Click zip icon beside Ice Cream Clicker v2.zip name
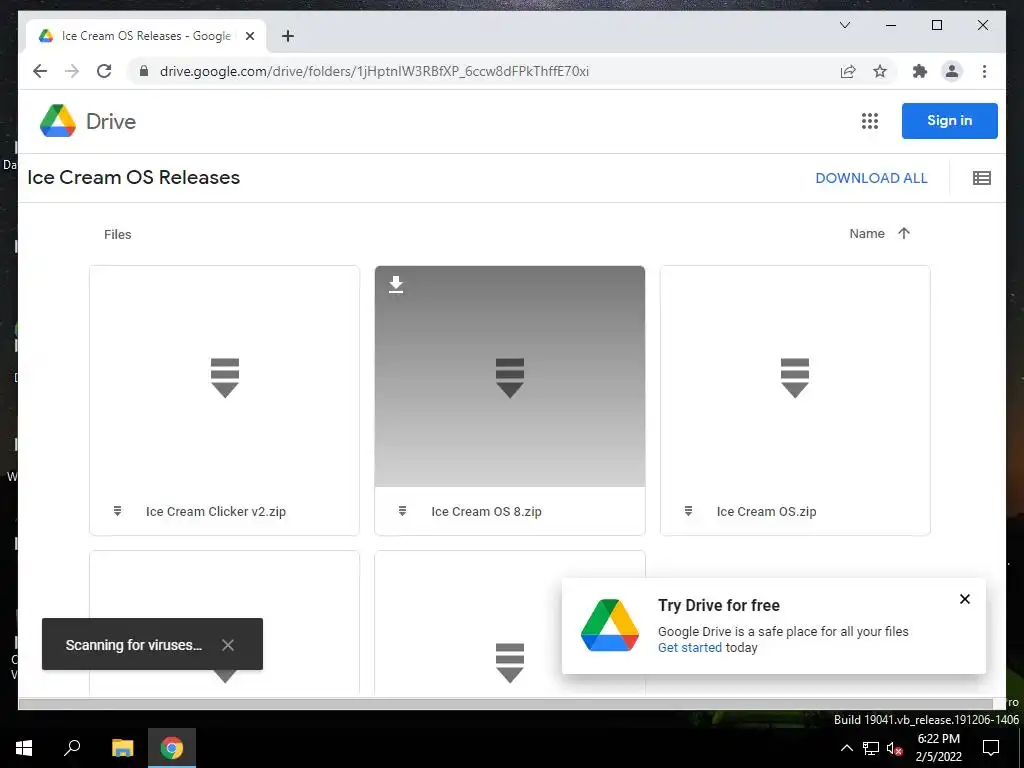 (x=118, y=511)
